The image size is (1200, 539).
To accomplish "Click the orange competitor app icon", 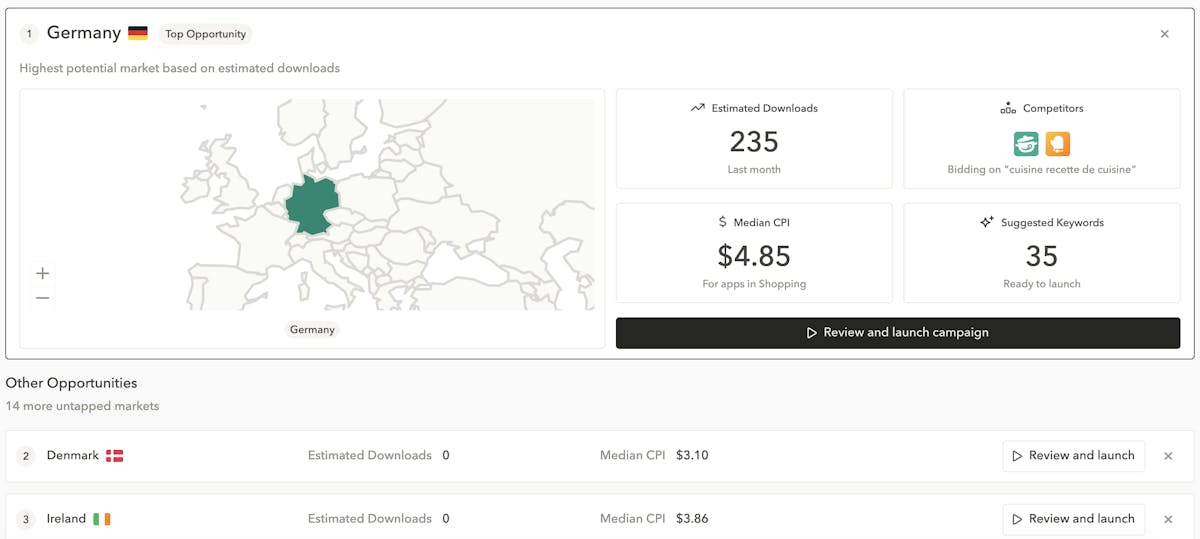I will coord(1057,144).
